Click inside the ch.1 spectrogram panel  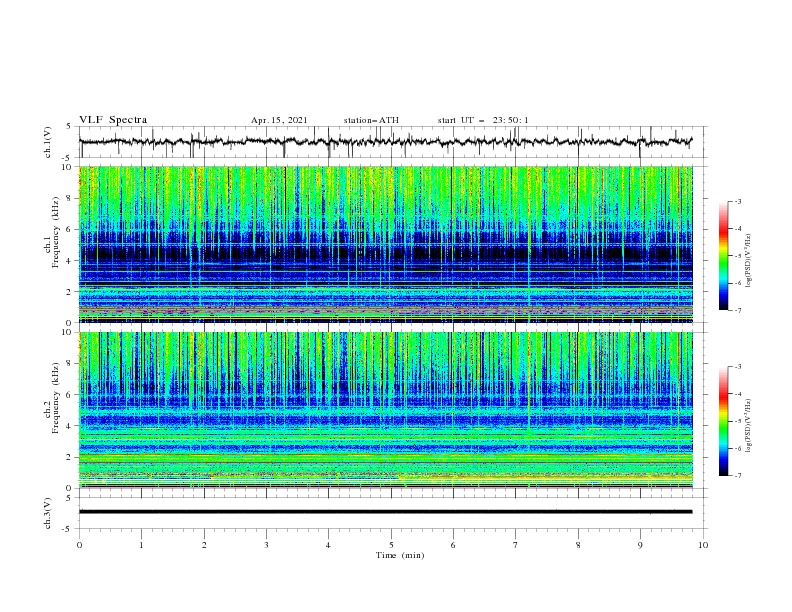[386, 244]
